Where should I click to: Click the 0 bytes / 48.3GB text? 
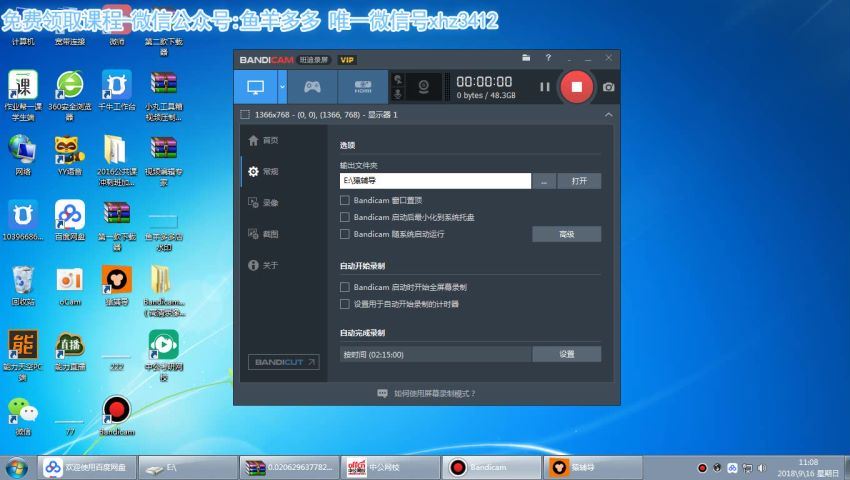coord(486,95)
